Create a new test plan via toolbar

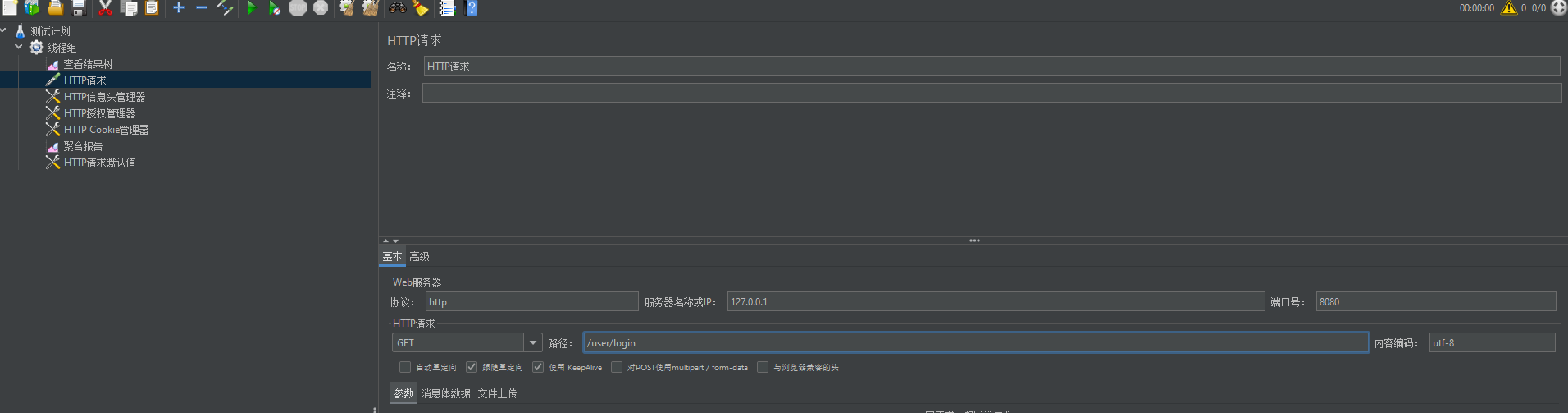(x=9, y=7)
